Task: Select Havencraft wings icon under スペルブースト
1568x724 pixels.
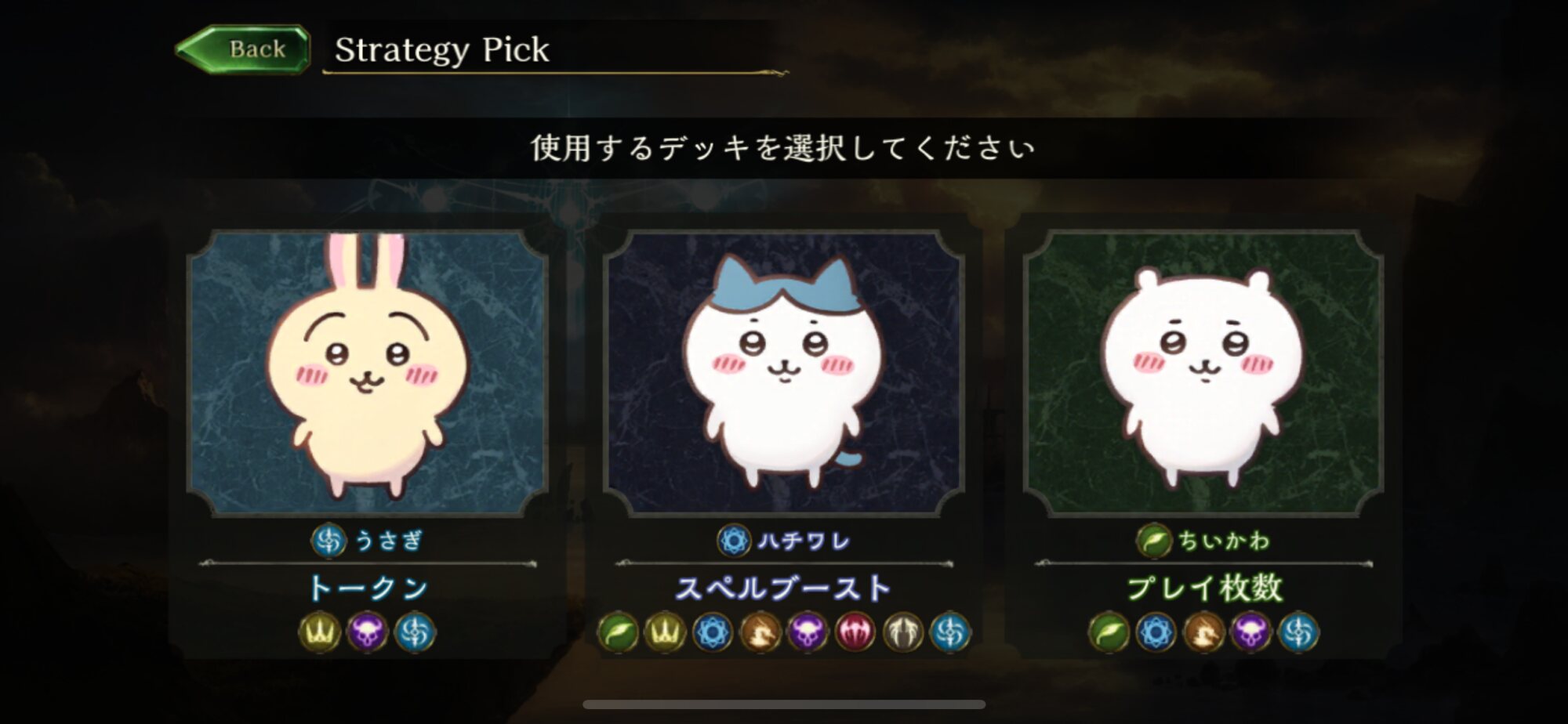Action: tap(903, 632)
